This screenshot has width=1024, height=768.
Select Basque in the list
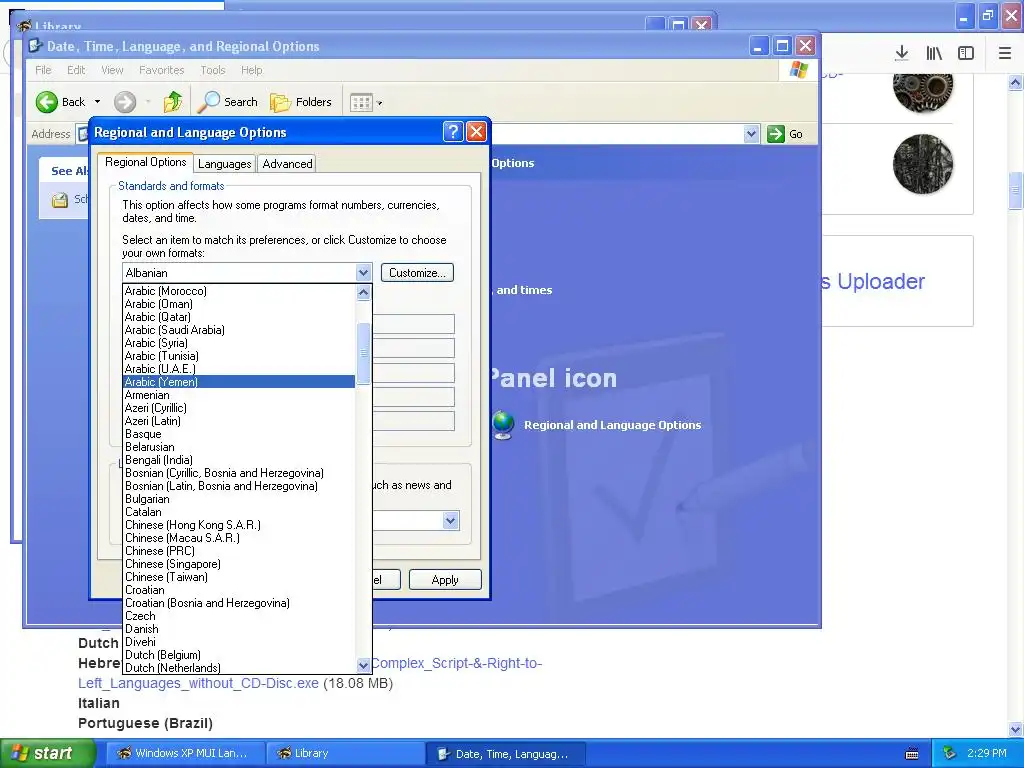point(239,434)
